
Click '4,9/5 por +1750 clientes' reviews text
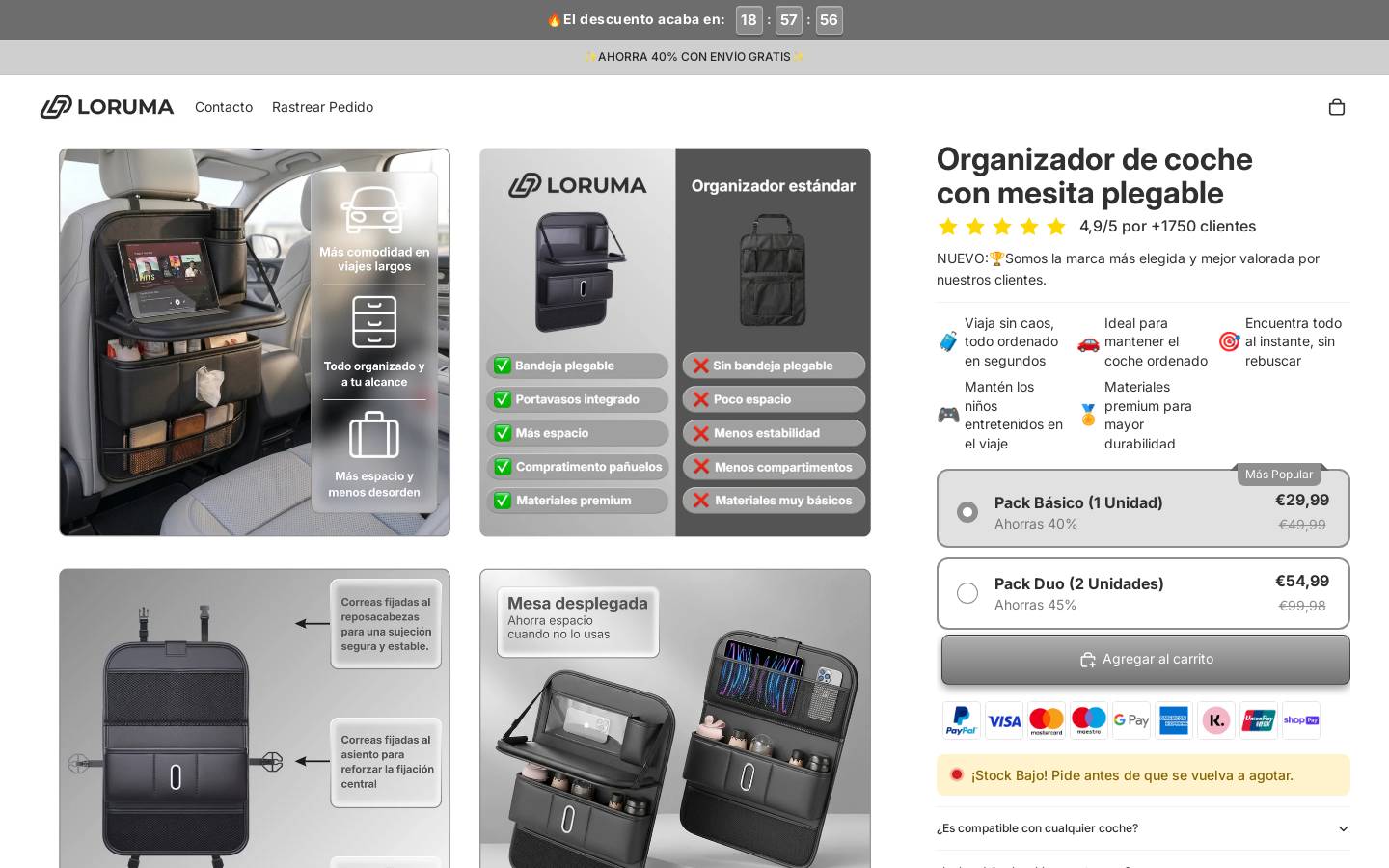click(1167, 226)
